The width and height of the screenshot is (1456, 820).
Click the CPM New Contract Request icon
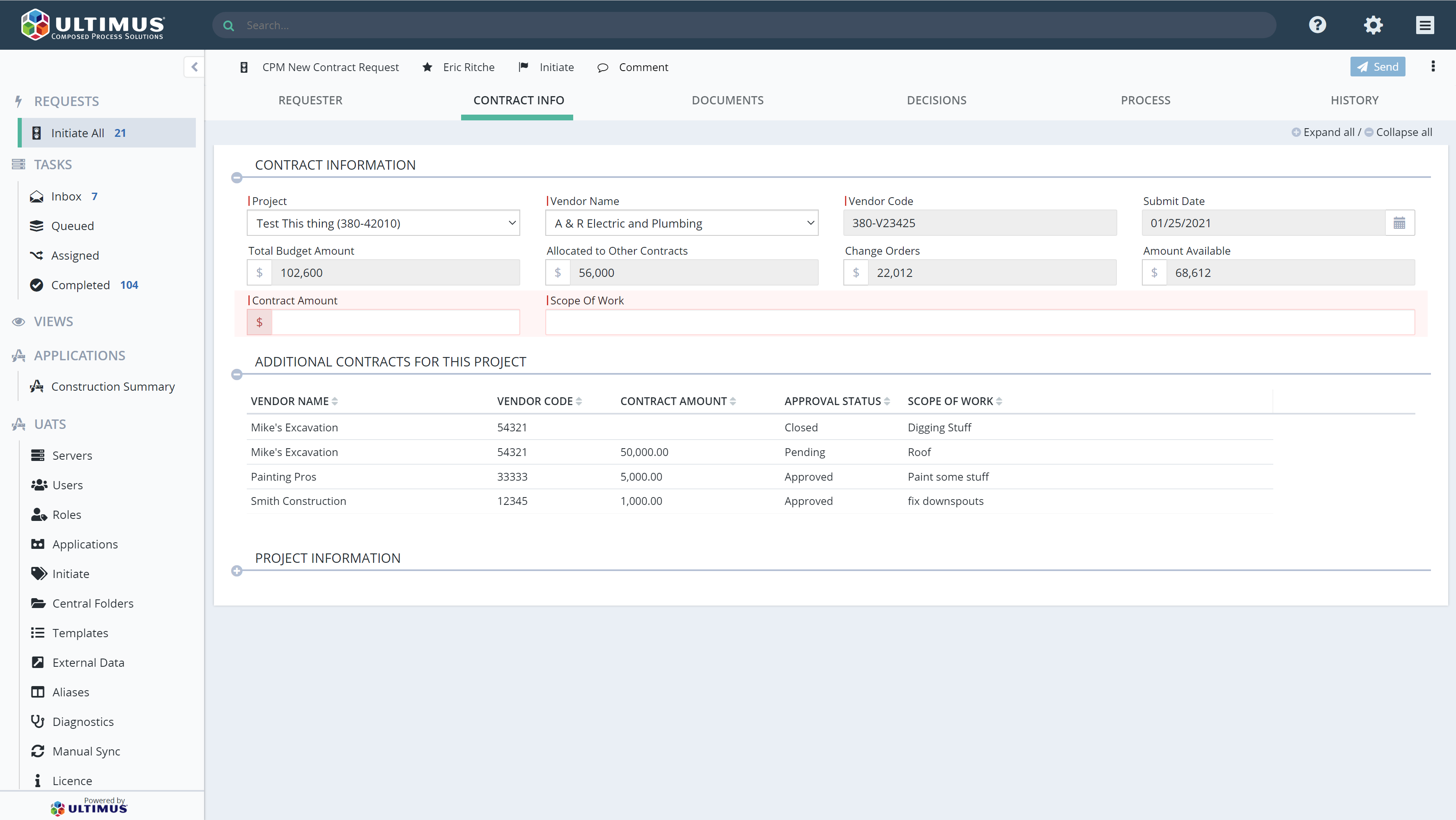click(x=244, y=67)
